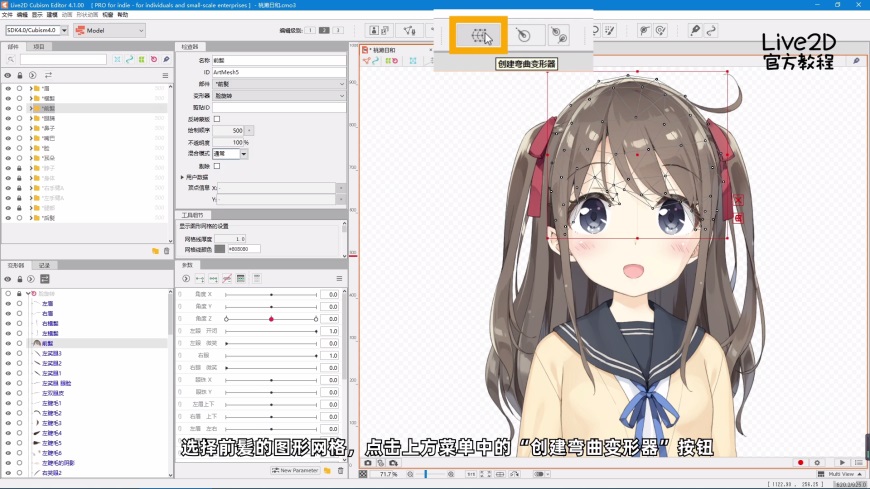The height and width of the screenshot is (489, 870).
Task: Open the parts panel hamburger menu
Action: (165, 75)
